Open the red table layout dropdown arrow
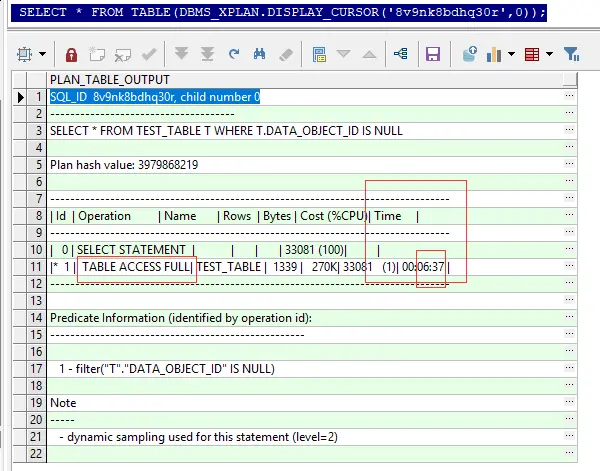This screenshot has width=600, height=471. pos(549,54)
